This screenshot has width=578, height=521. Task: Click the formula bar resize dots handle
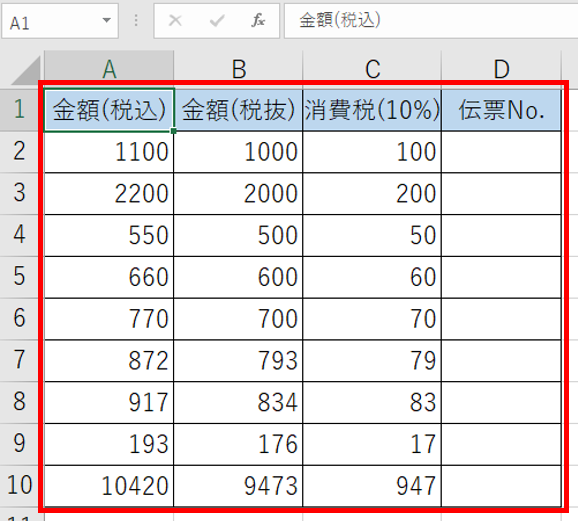(136, 21)
